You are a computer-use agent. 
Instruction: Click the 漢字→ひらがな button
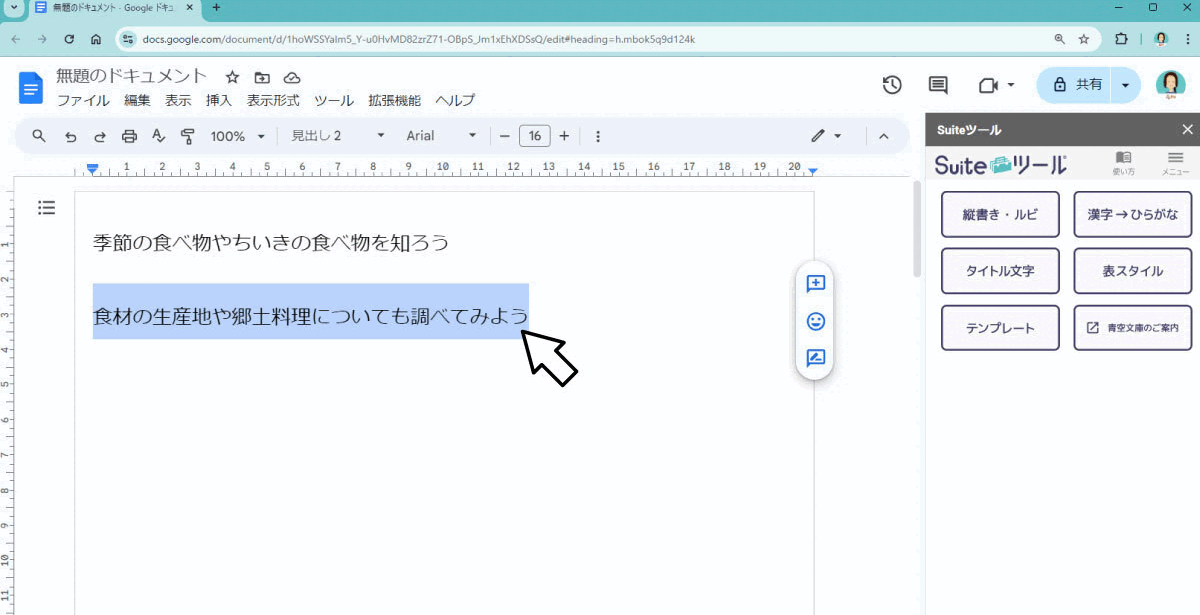pyautogui.click(x=1132, y=214)
